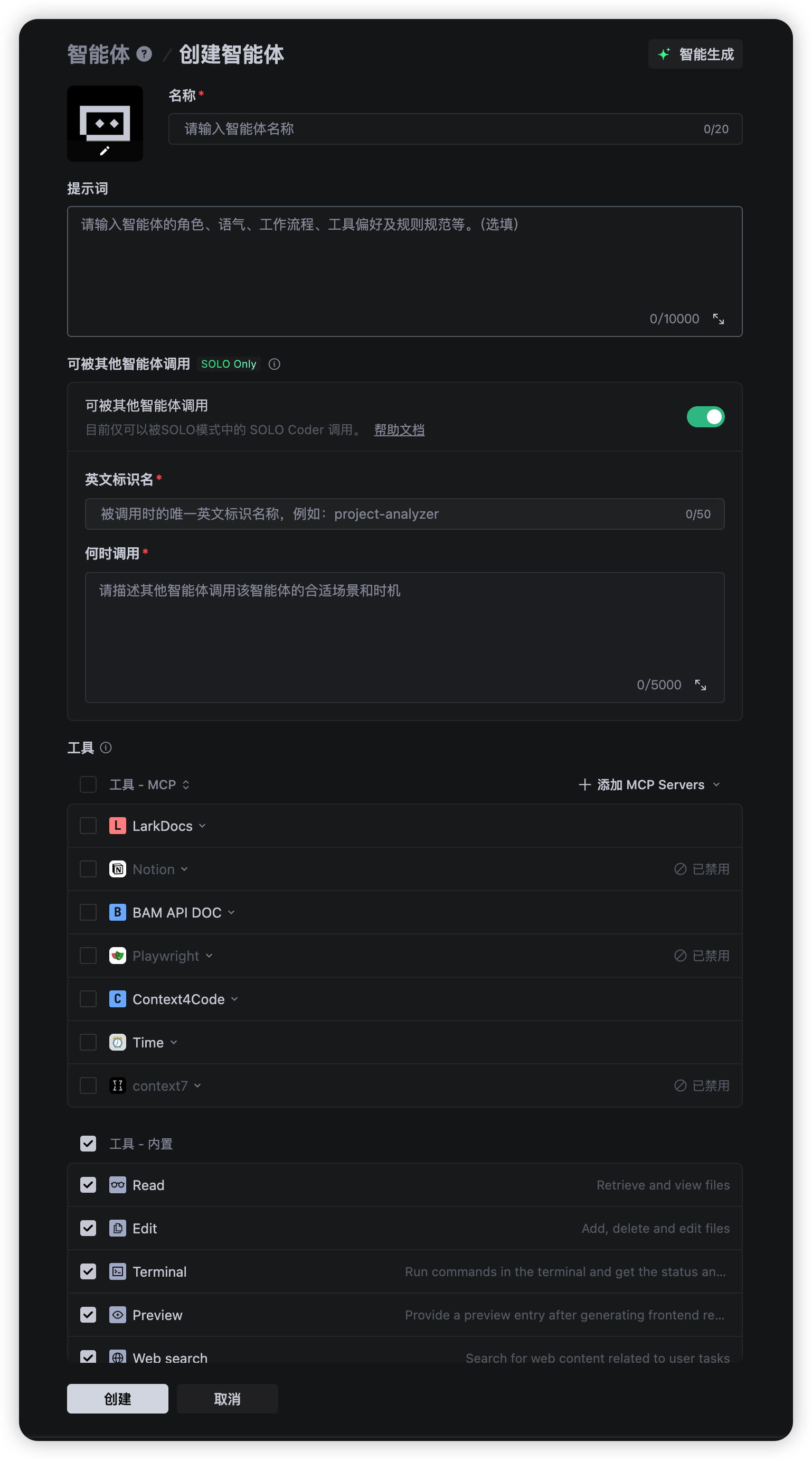Edit the agent avatar pencil icon
This screenshot has width=812, height=1460.
104,151
